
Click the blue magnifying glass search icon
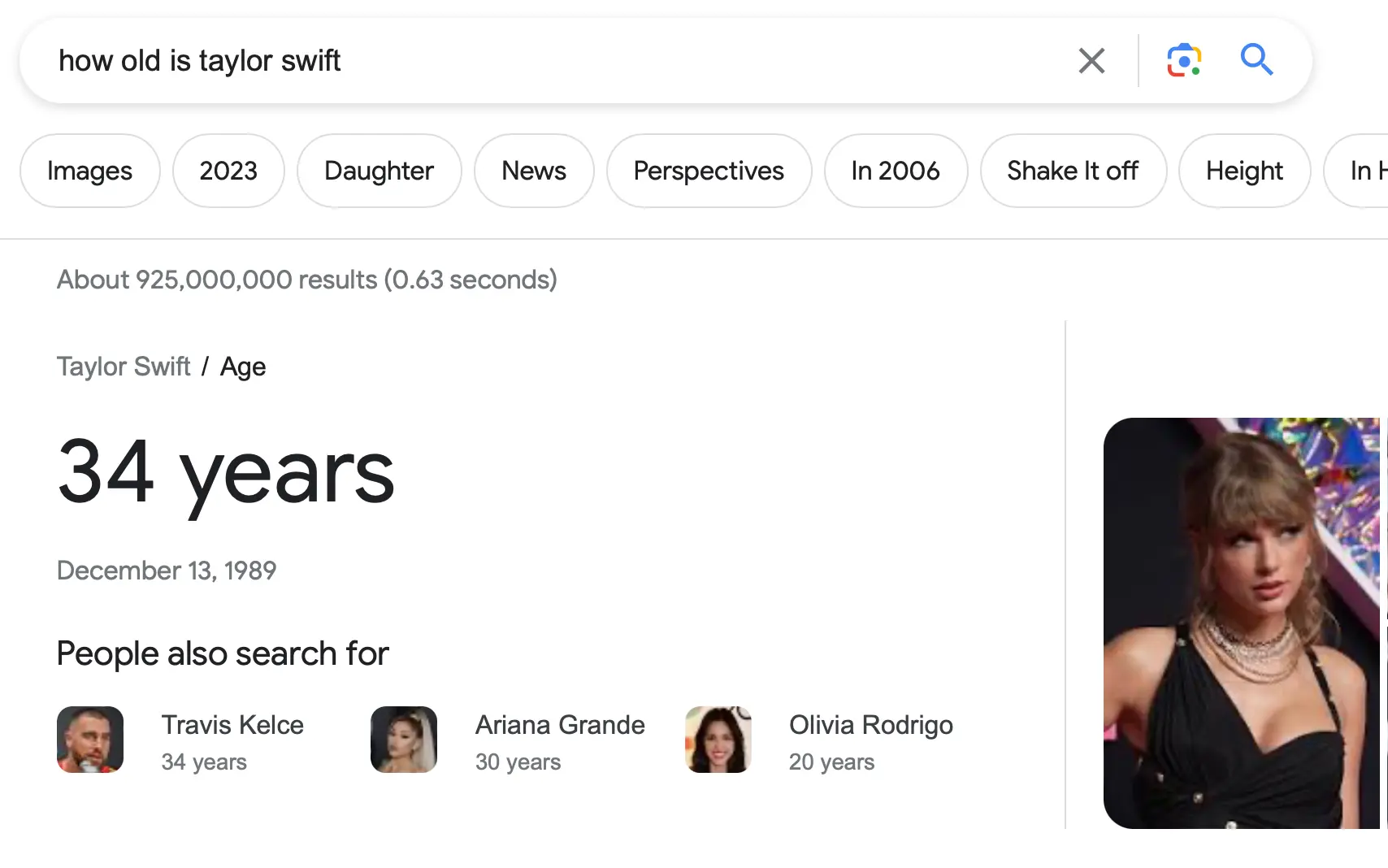(1256, 60)
